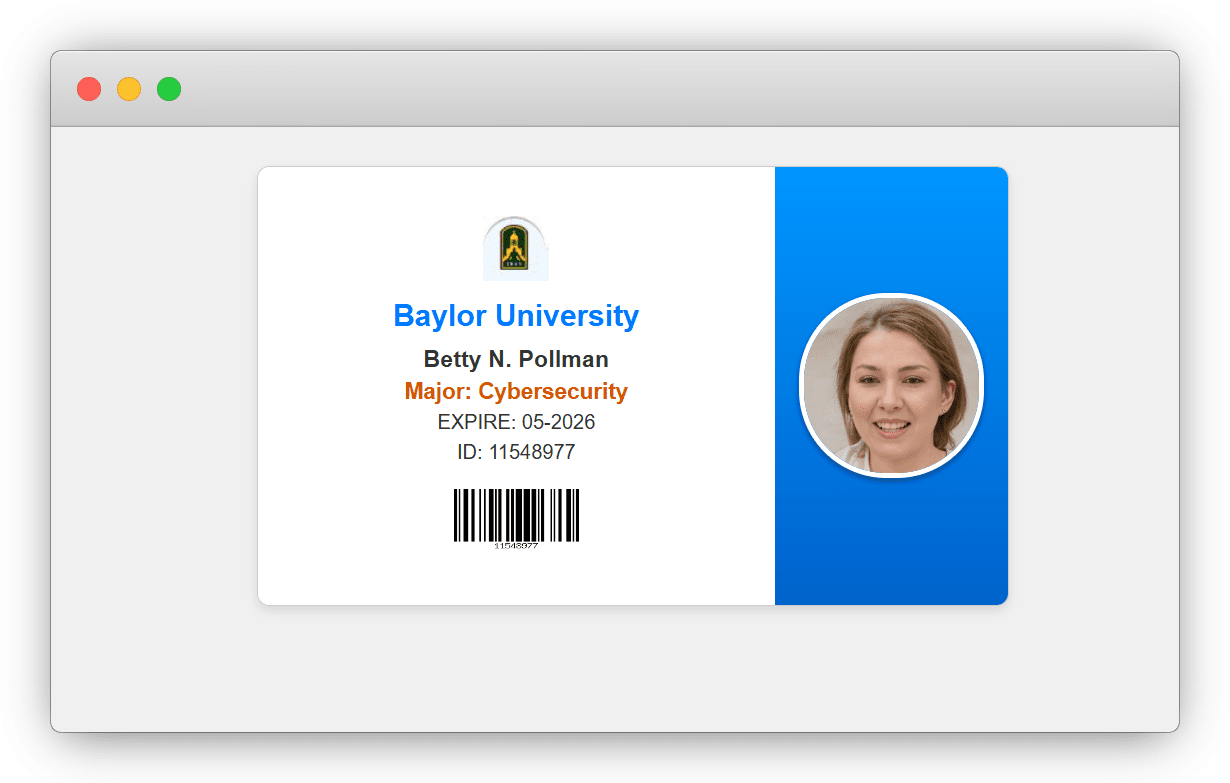Select the Baylor University heading
The image size is (1230, 783).
coord(516,316)
